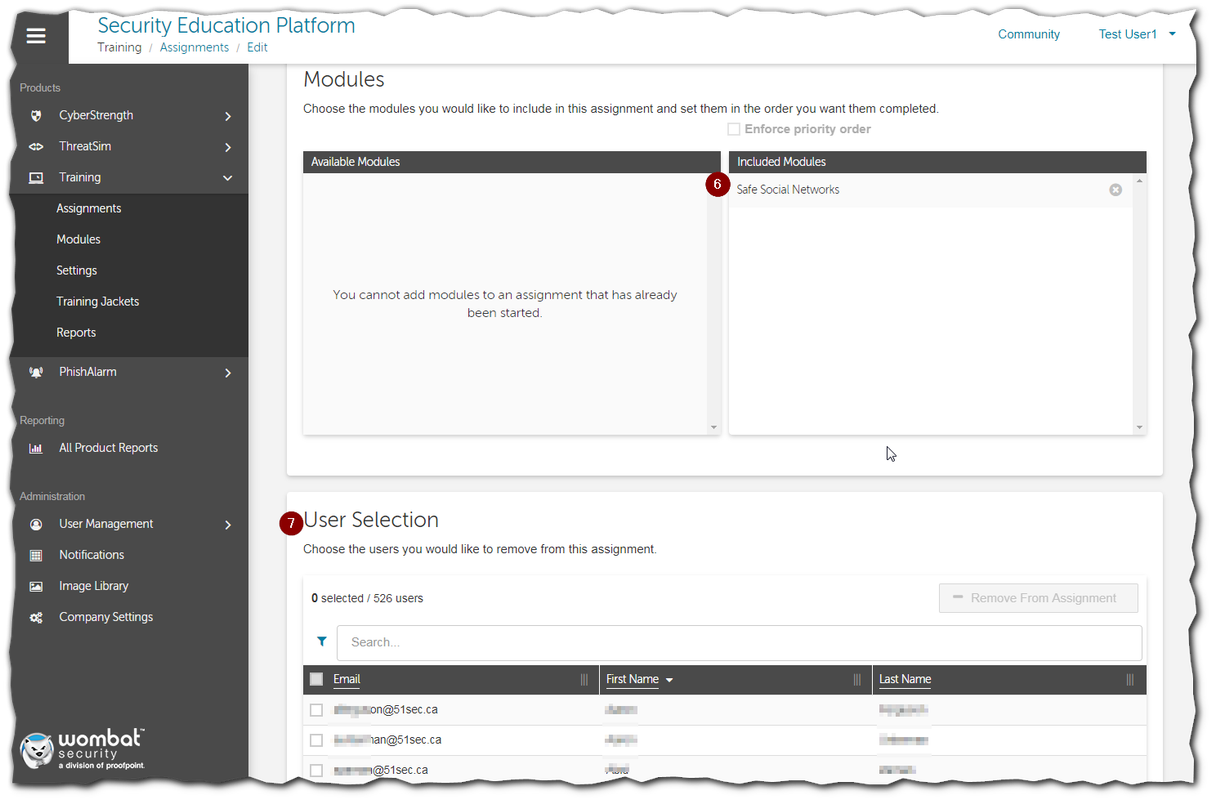Expand the User Management submenu chevron
The height and width of the screenshot is (800, 1212).
[x=228, y=525]
